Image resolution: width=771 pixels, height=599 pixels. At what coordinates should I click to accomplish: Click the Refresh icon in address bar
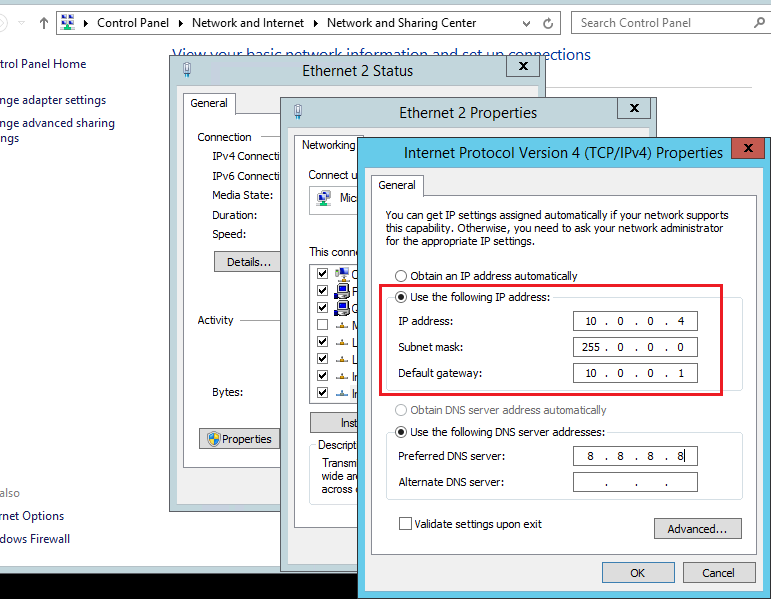click(x=549, y=23)
